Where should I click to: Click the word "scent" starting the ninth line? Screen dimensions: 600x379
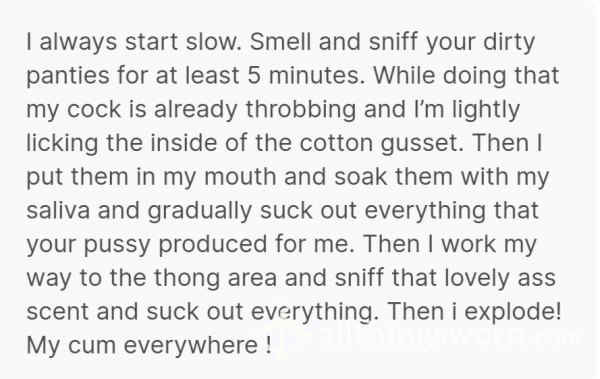57,312
